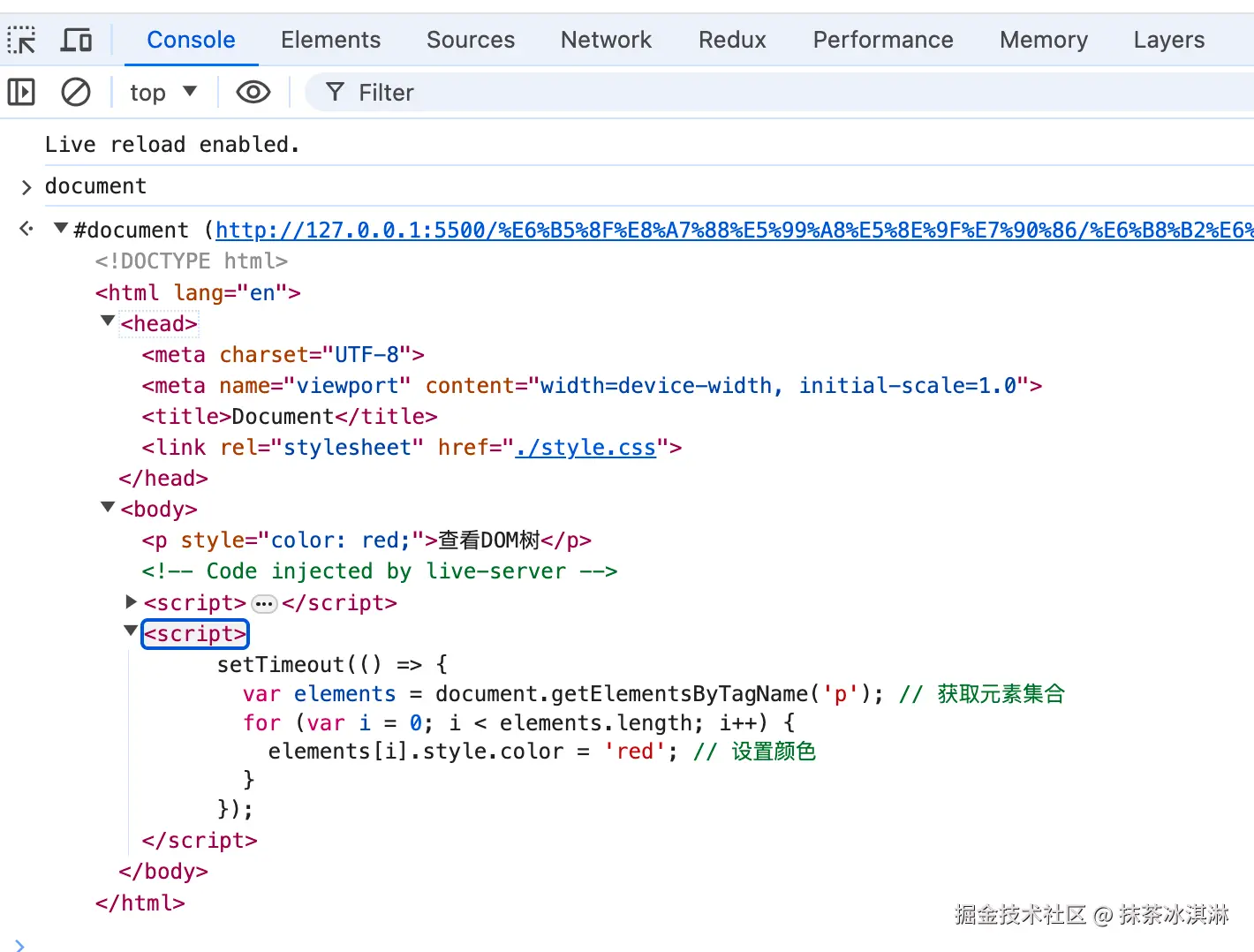Open the Redux tab
This screenshot has height=952, width=1254.
pyautogui.click(x=732, y=40)
